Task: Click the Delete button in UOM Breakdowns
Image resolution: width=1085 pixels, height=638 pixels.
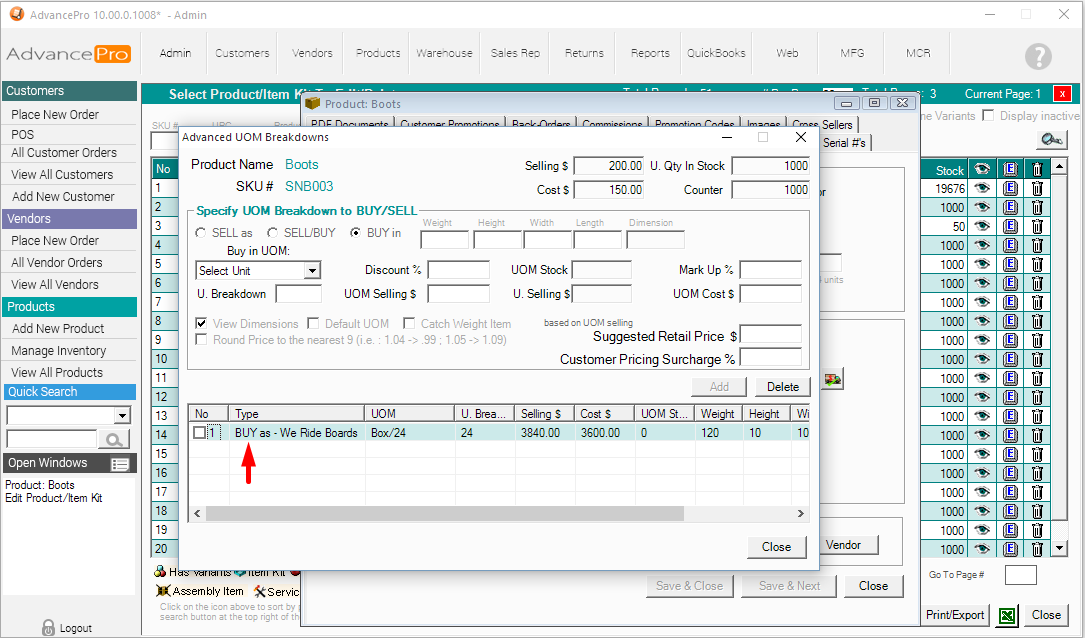Action: click(782, 387)
